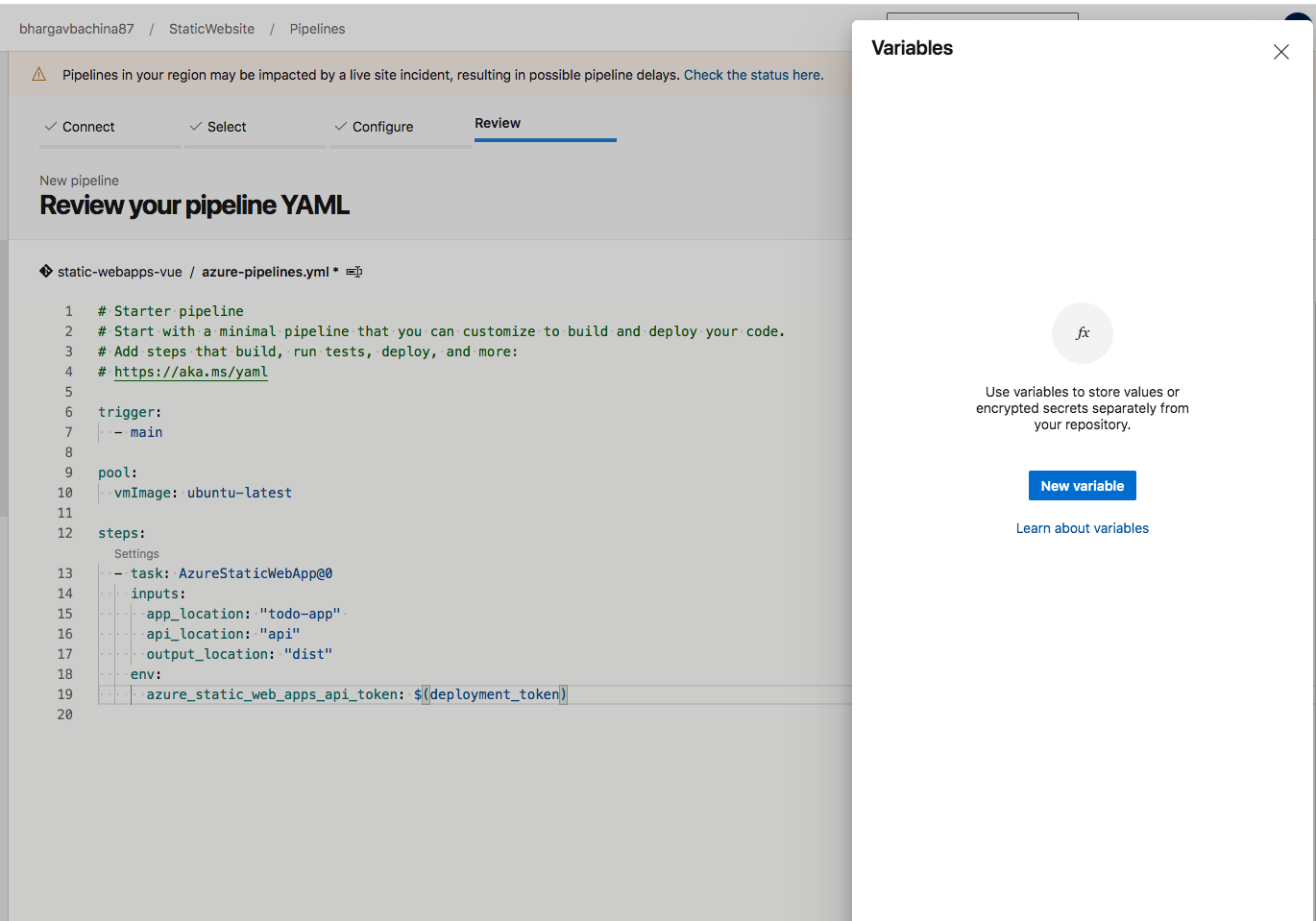Switch to the Configure step
The image size is (1316, 921).
382,126
